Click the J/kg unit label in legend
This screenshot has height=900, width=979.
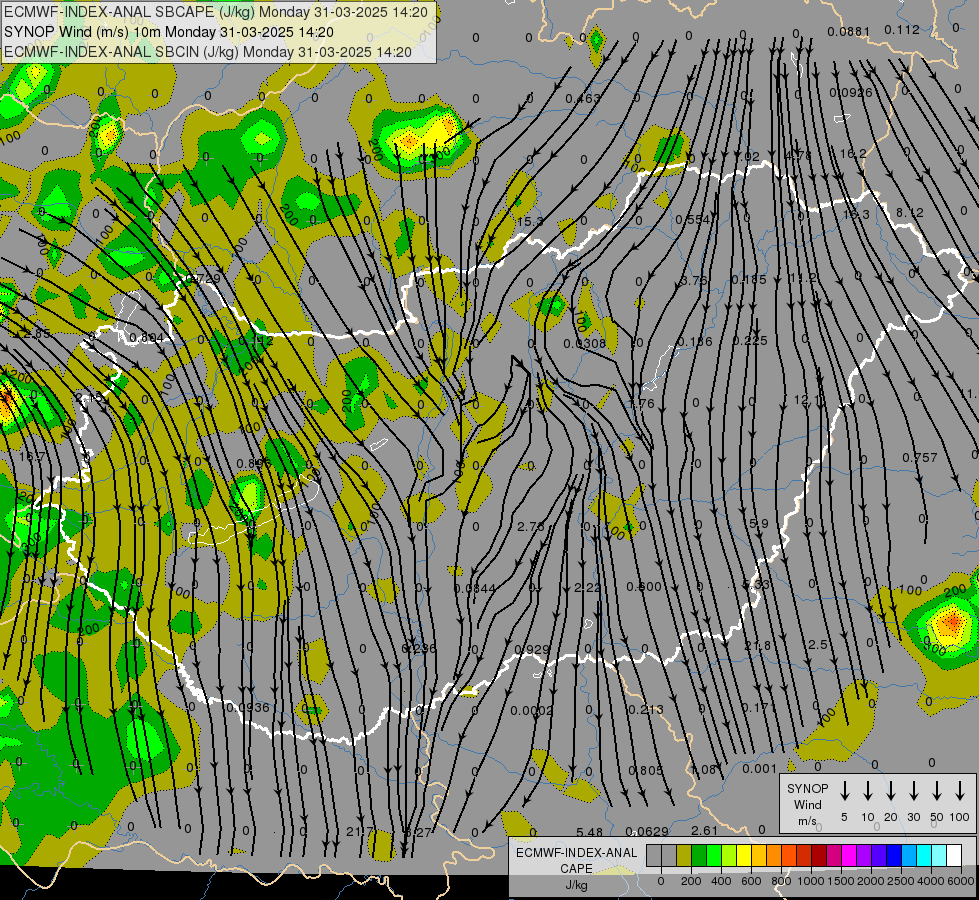576,885
